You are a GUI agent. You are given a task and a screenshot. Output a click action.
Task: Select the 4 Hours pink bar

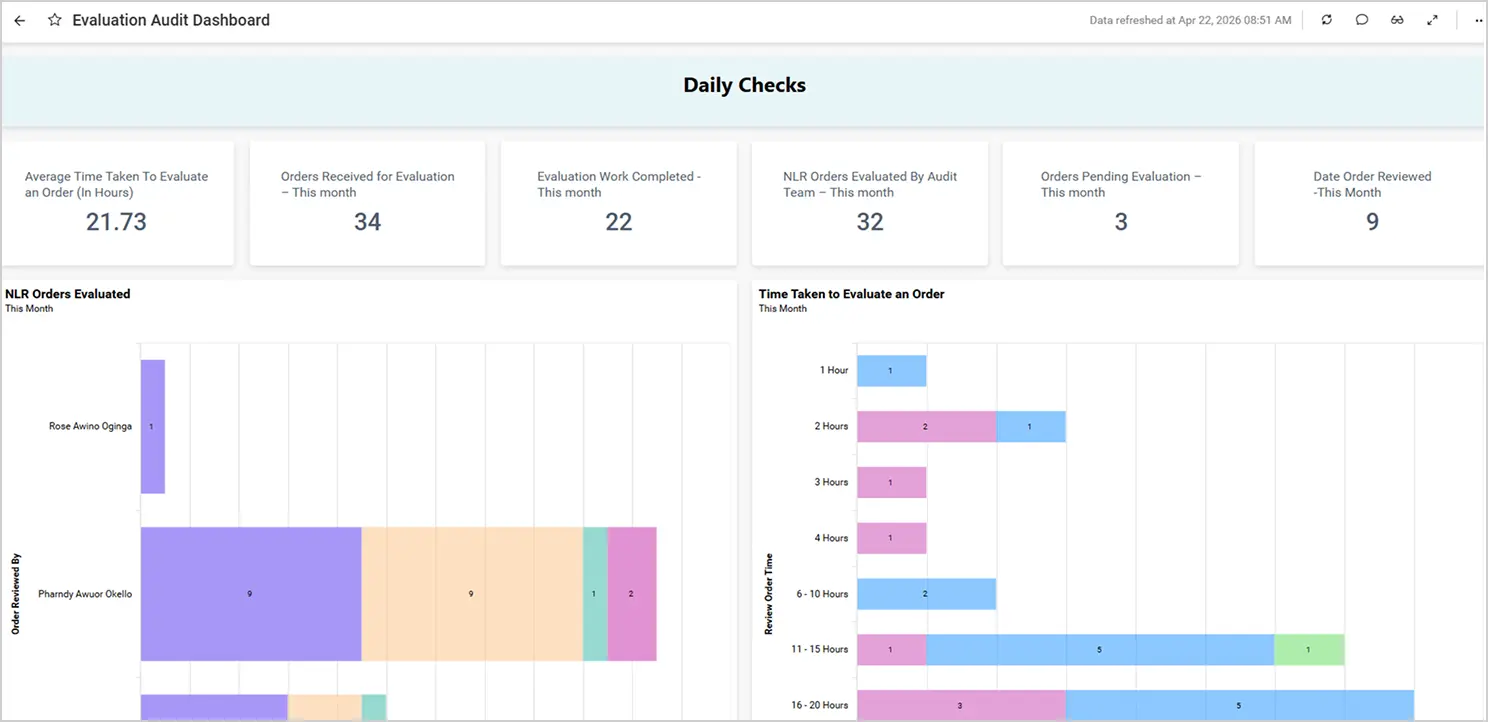892,538
